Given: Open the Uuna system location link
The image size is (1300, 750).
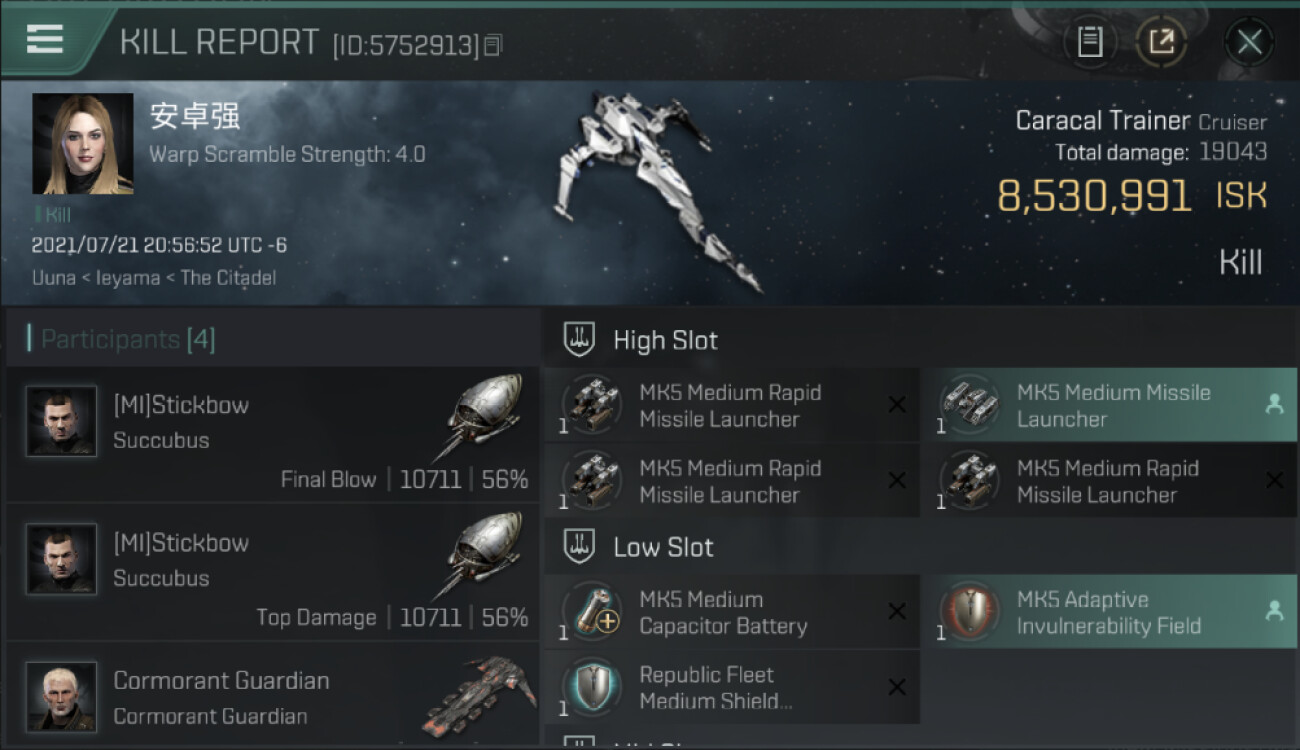Looking at the screenshot, I should pyautogui.click(x=53, y=278).
